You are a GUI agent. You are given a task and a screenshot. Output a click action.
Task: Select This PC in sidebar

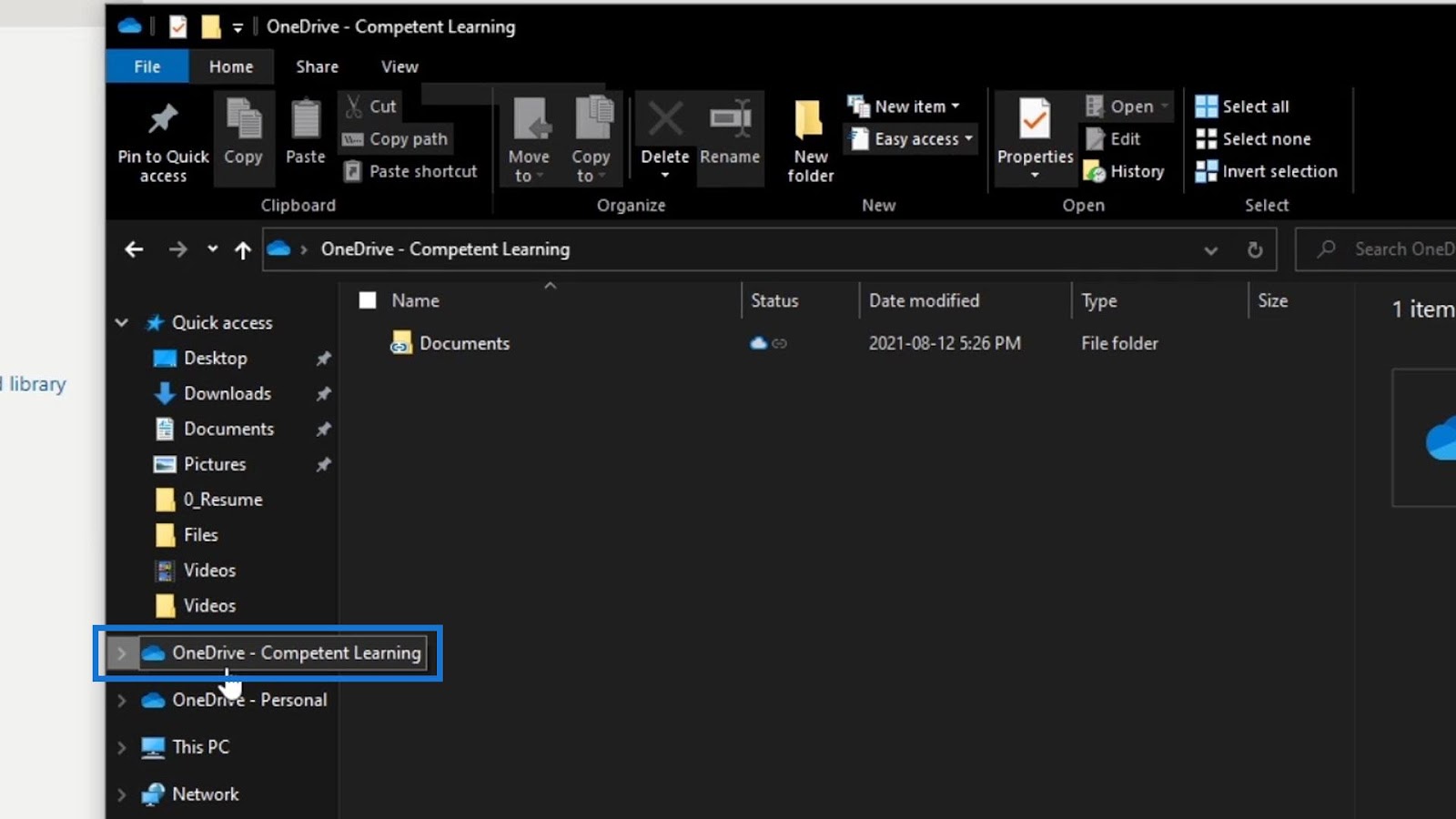201,747
